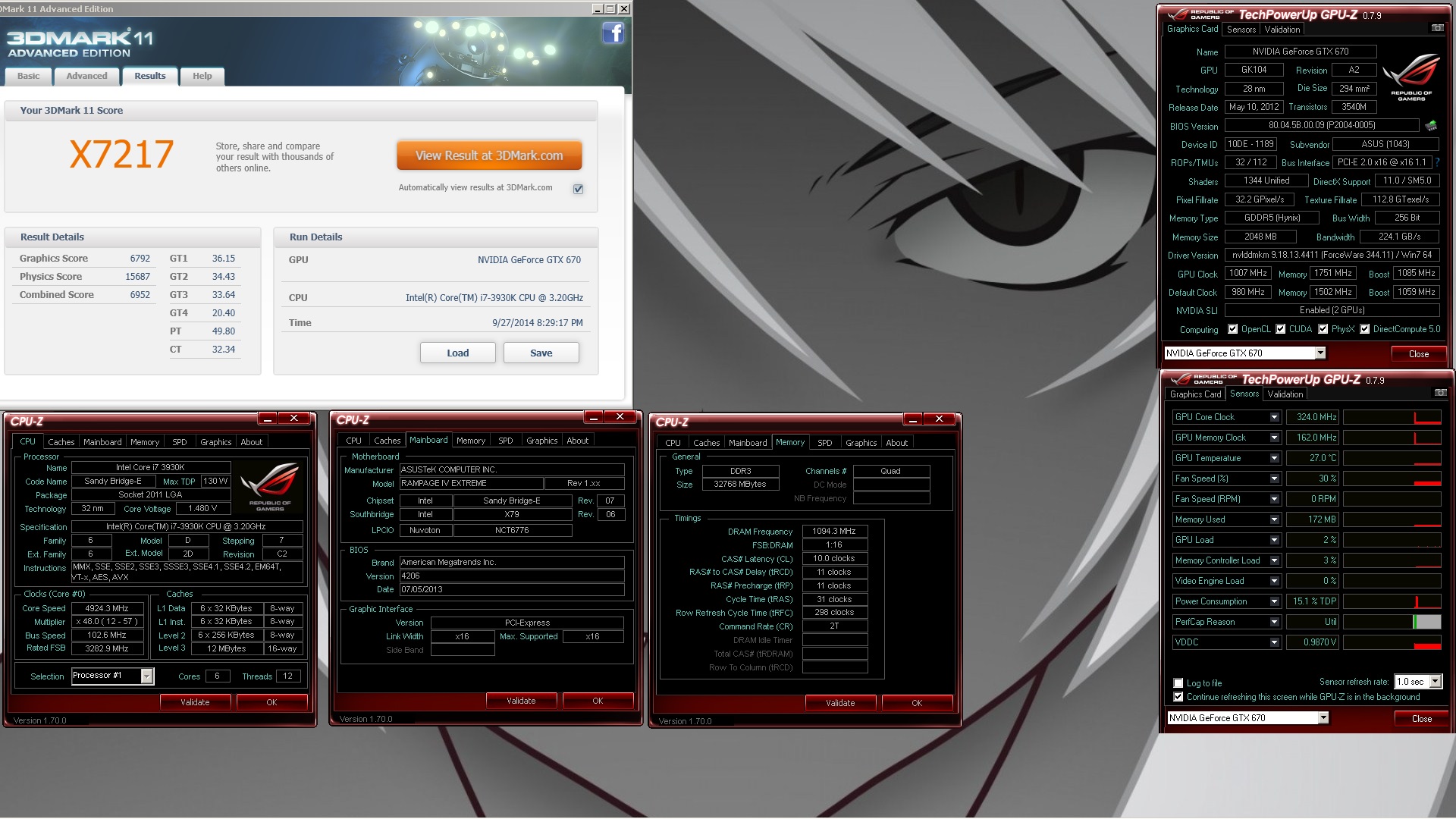Click the Core Speed field 4924.3 MHz
1456x819 pixels.
coord(107,608)
